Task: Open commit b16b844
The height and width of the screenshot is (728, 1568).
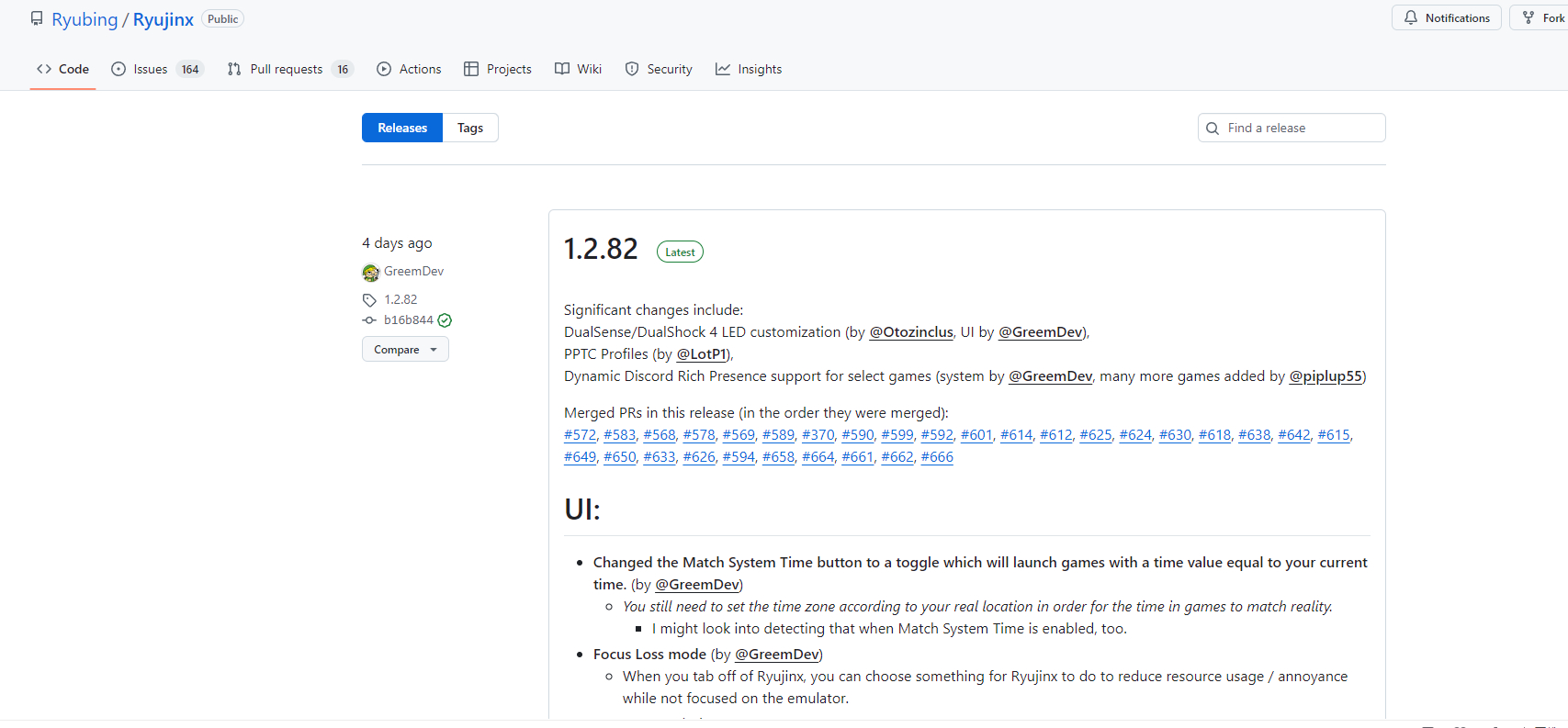Action: [x=409, y=319]
